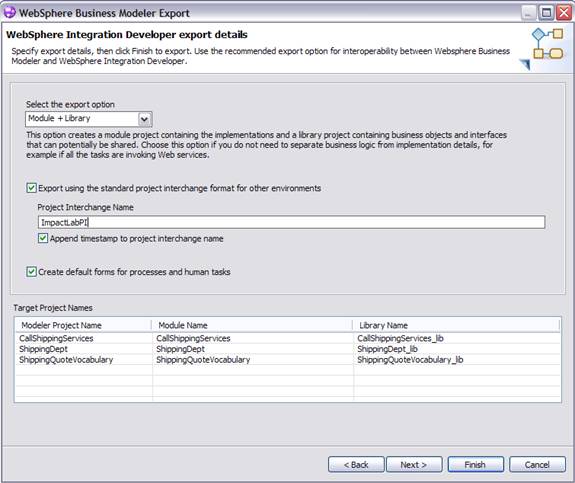
Task: Cancel the export dialog
Action: [x=537, y=465]
